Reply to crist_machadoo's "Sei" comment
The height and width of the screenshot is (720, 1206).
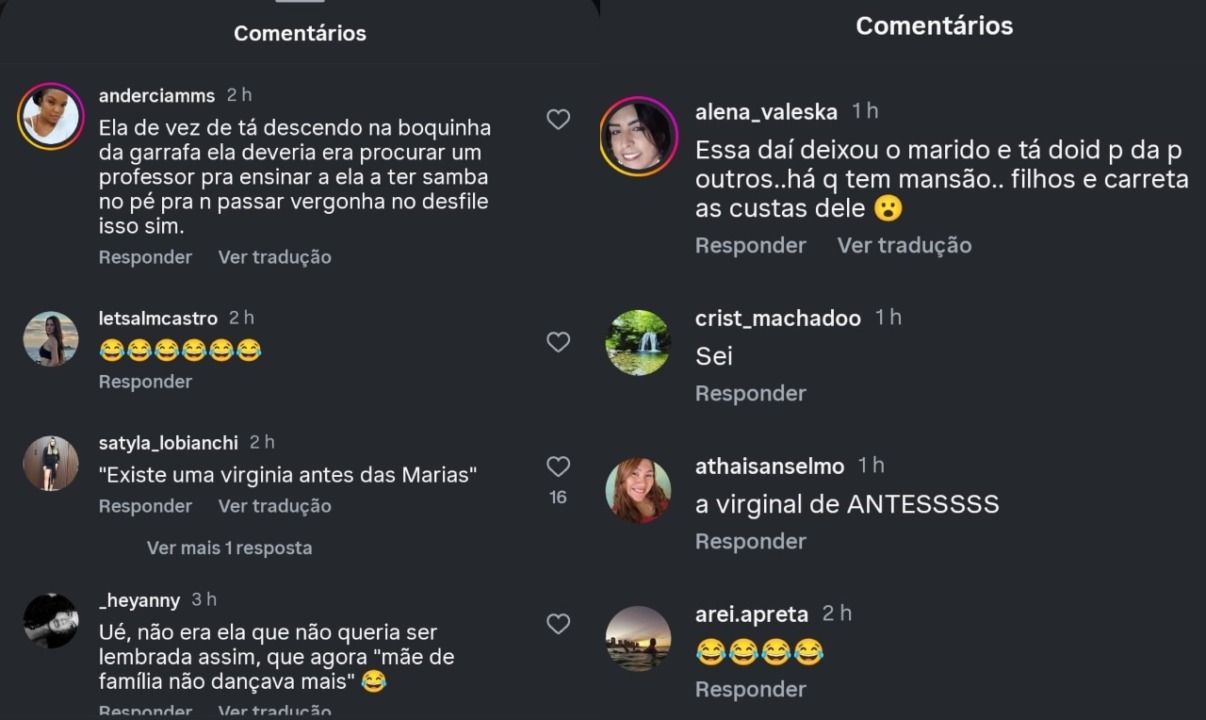tap(750, 393)
